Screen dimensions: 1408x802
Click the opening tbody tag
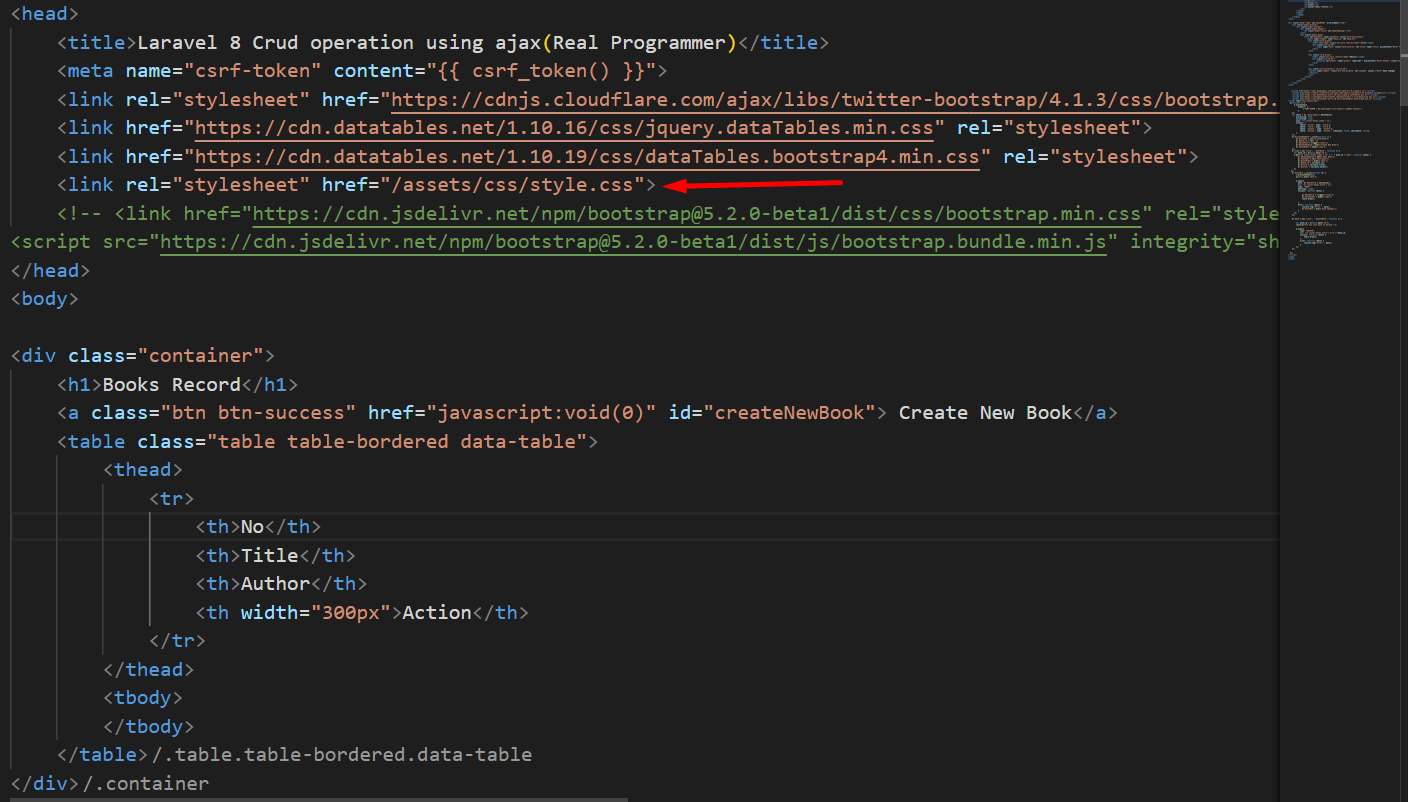coord(143,698)
